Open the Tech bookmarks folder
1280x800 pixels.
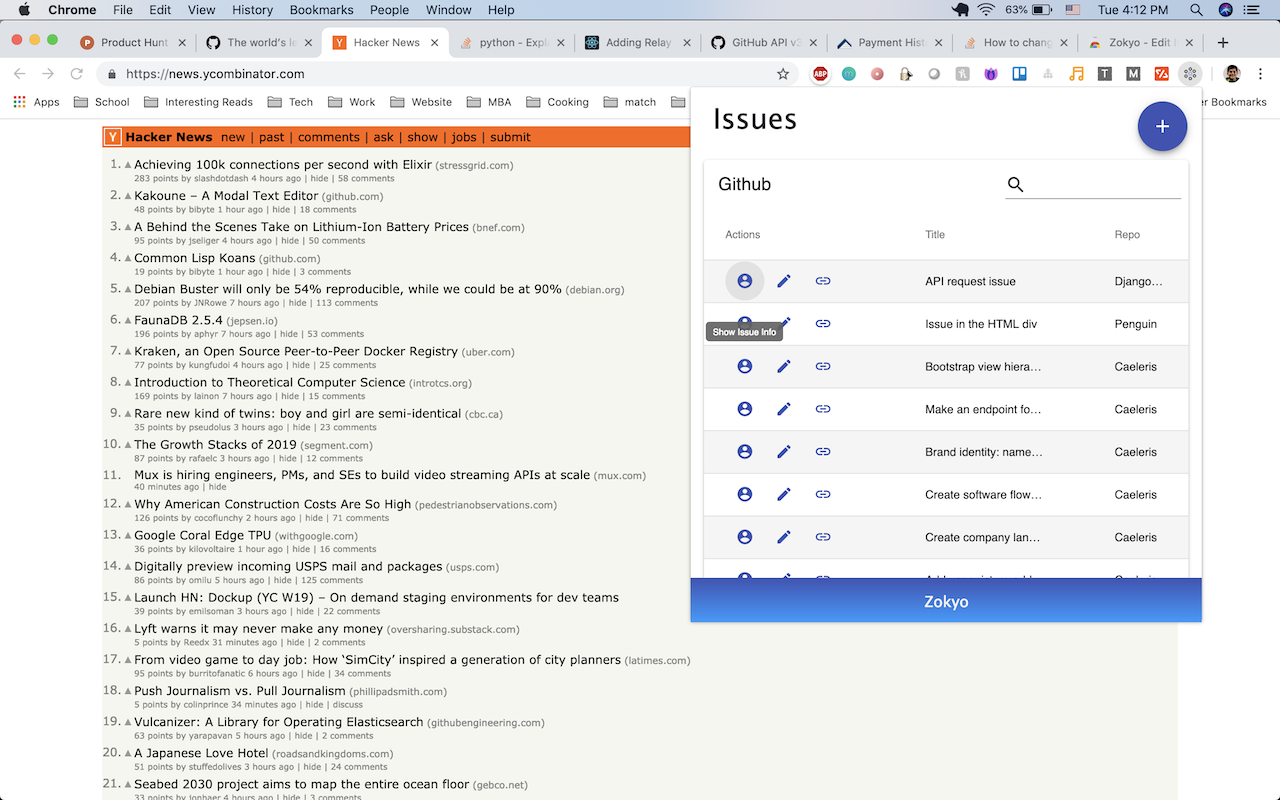coord(290,102)
